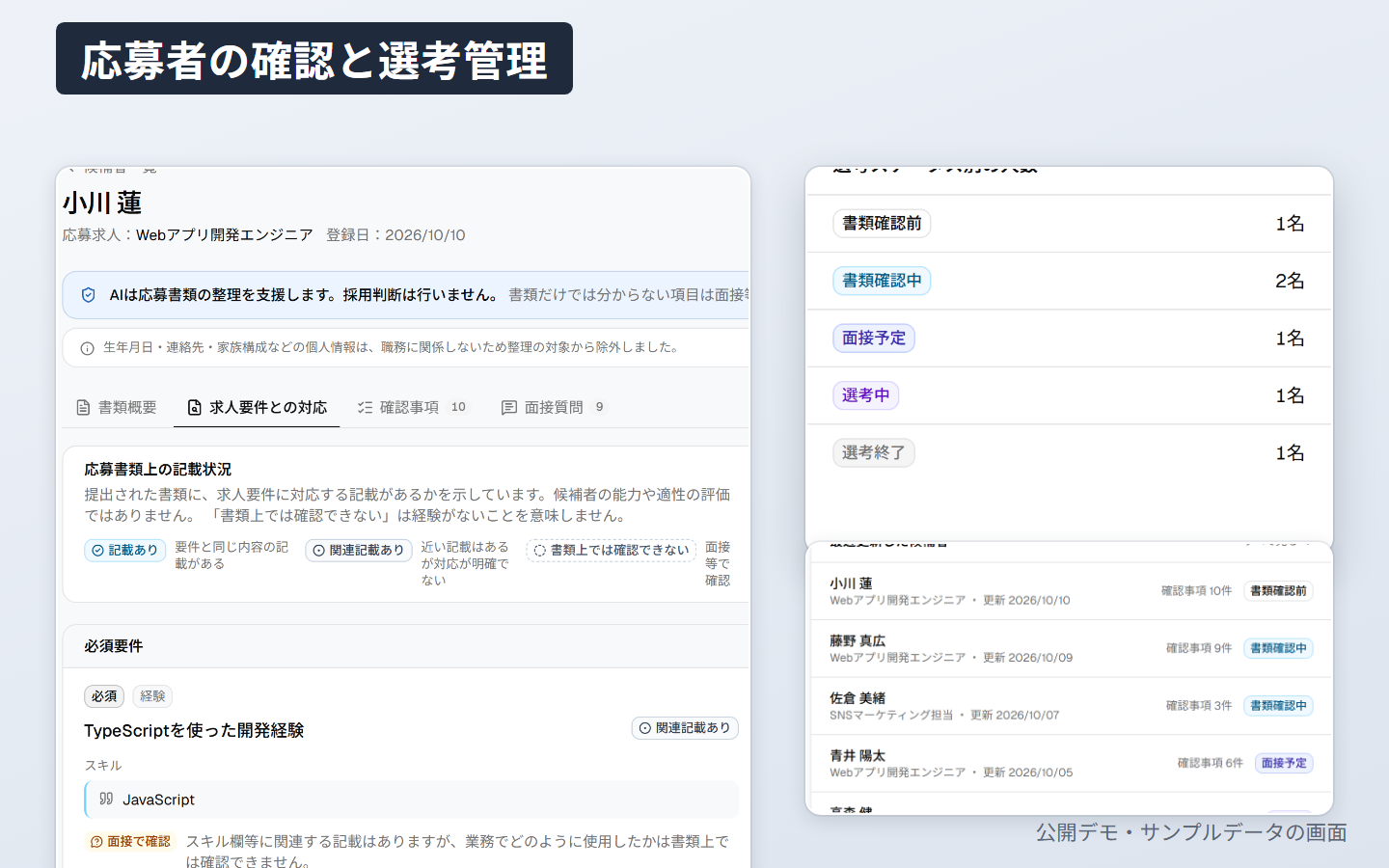Switch to the 書類概要 tab

[117, 408]
